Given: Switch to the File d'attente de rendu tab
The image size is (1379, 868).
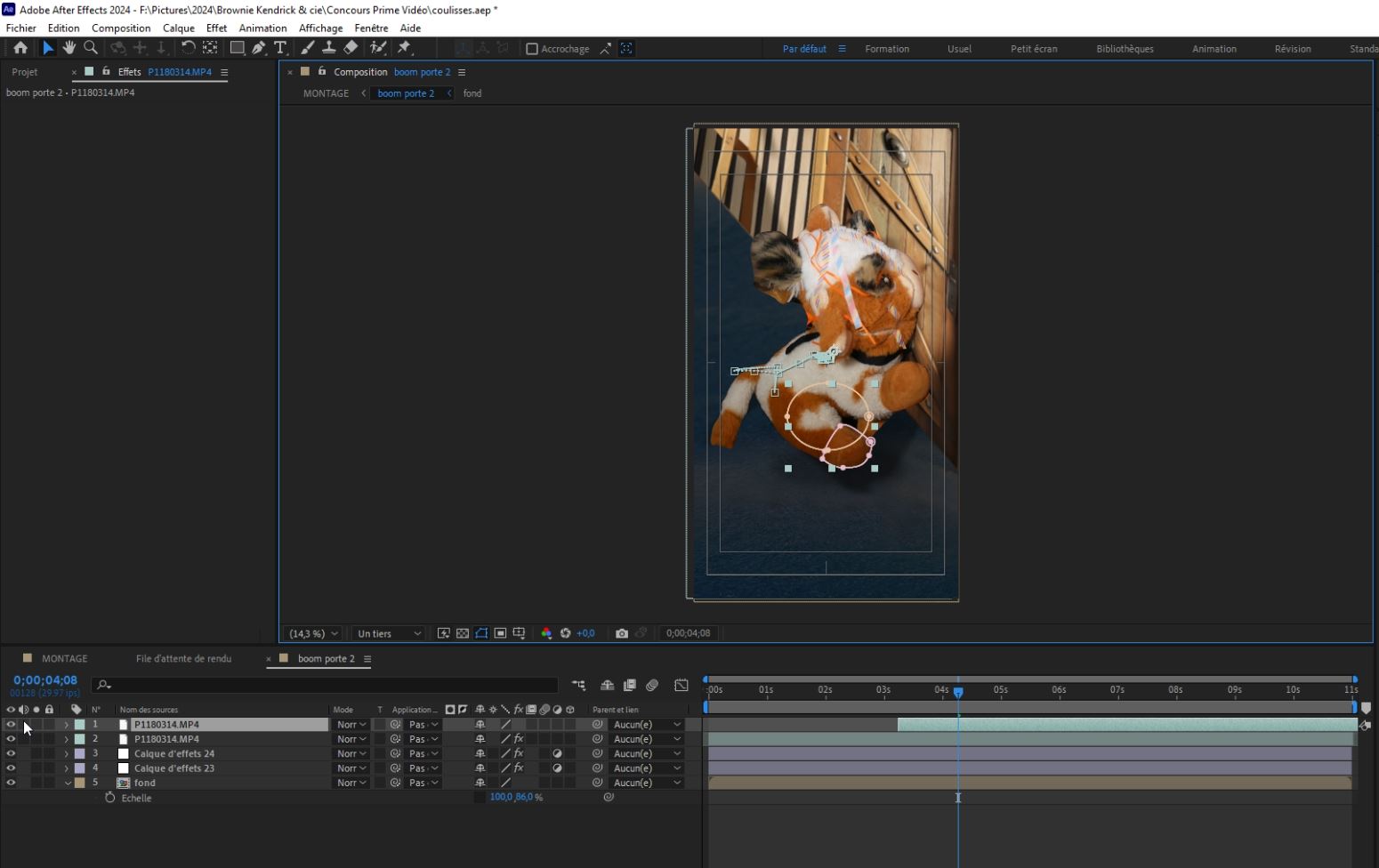Looking at the screenshot, I should pyautogui.click(x=183, y=658).
